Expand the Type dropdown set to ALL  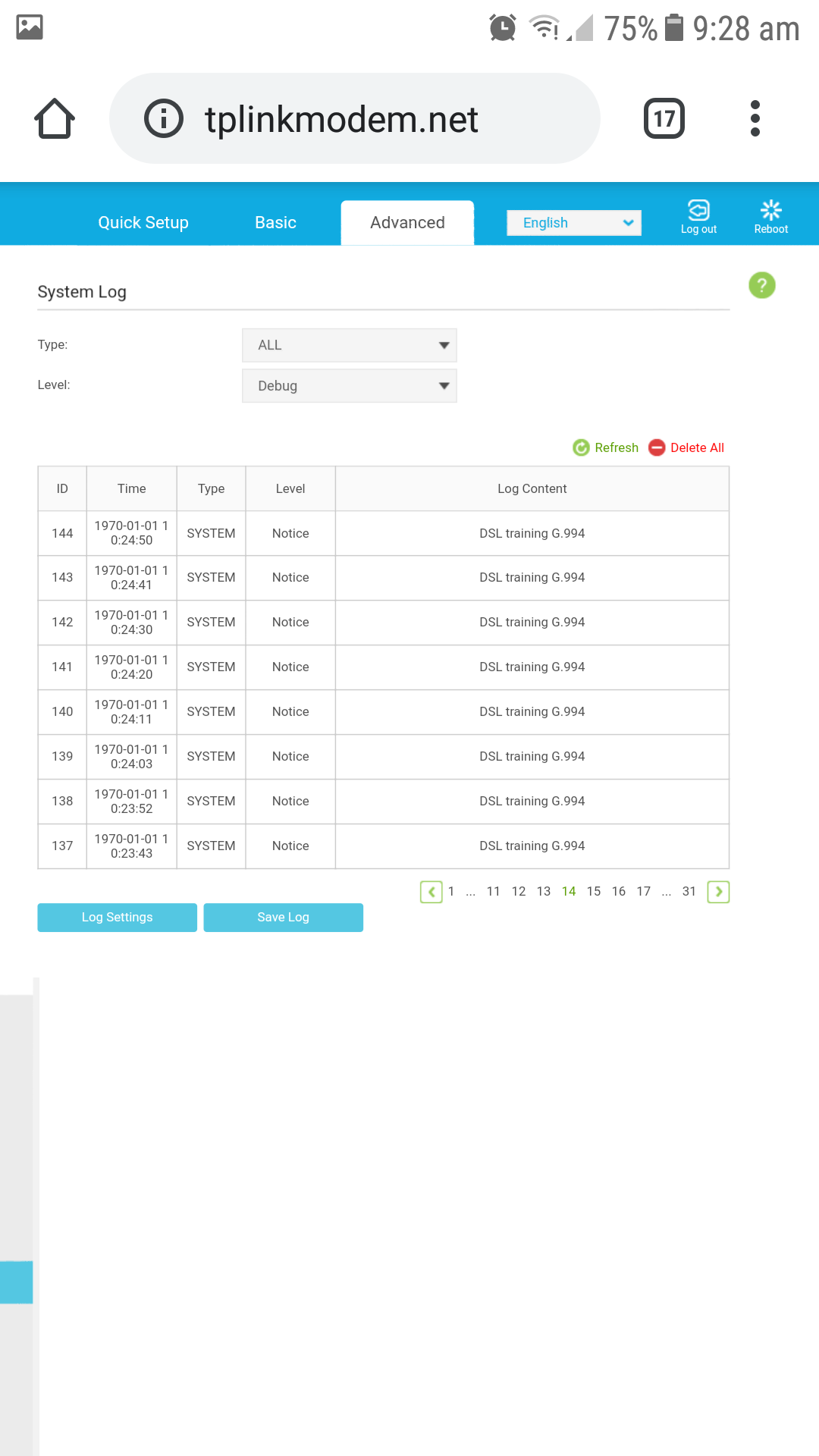350,345
